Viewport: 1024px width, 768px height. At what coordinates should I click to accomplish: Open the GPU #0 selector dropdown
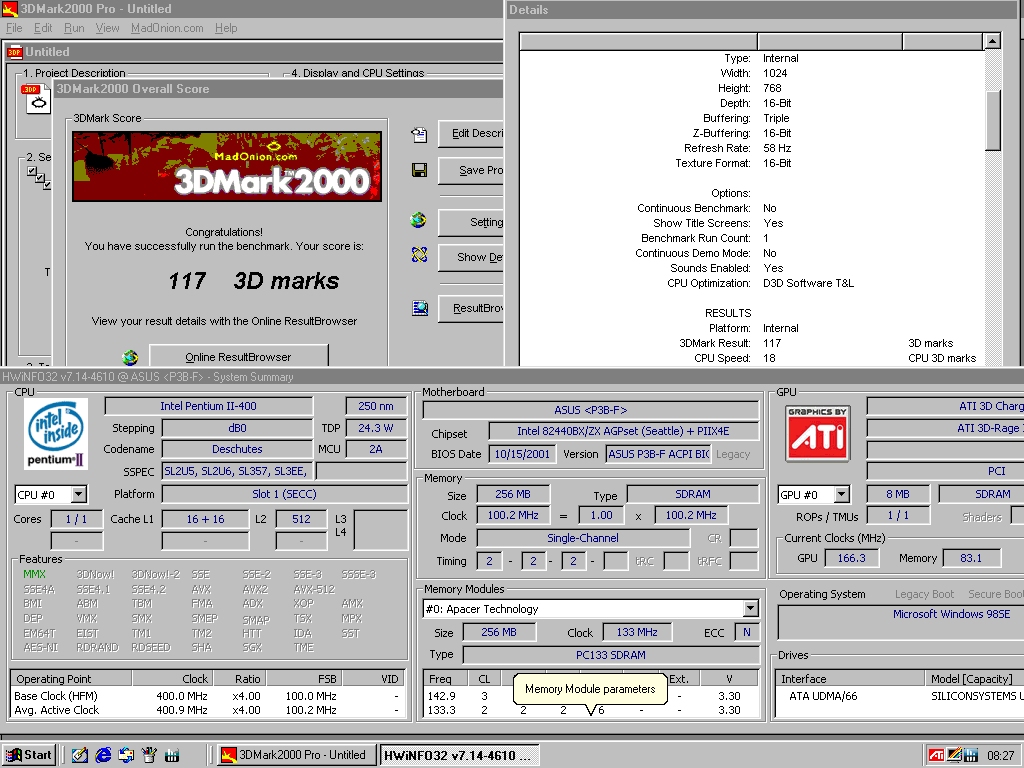coord(841,494)
